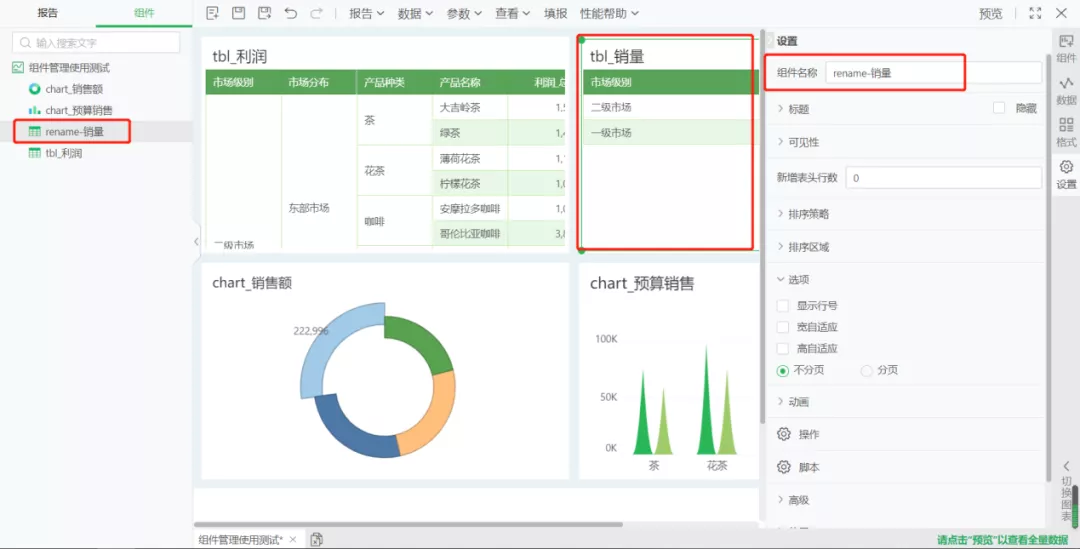Undo the last action

(x=291, y=13)
